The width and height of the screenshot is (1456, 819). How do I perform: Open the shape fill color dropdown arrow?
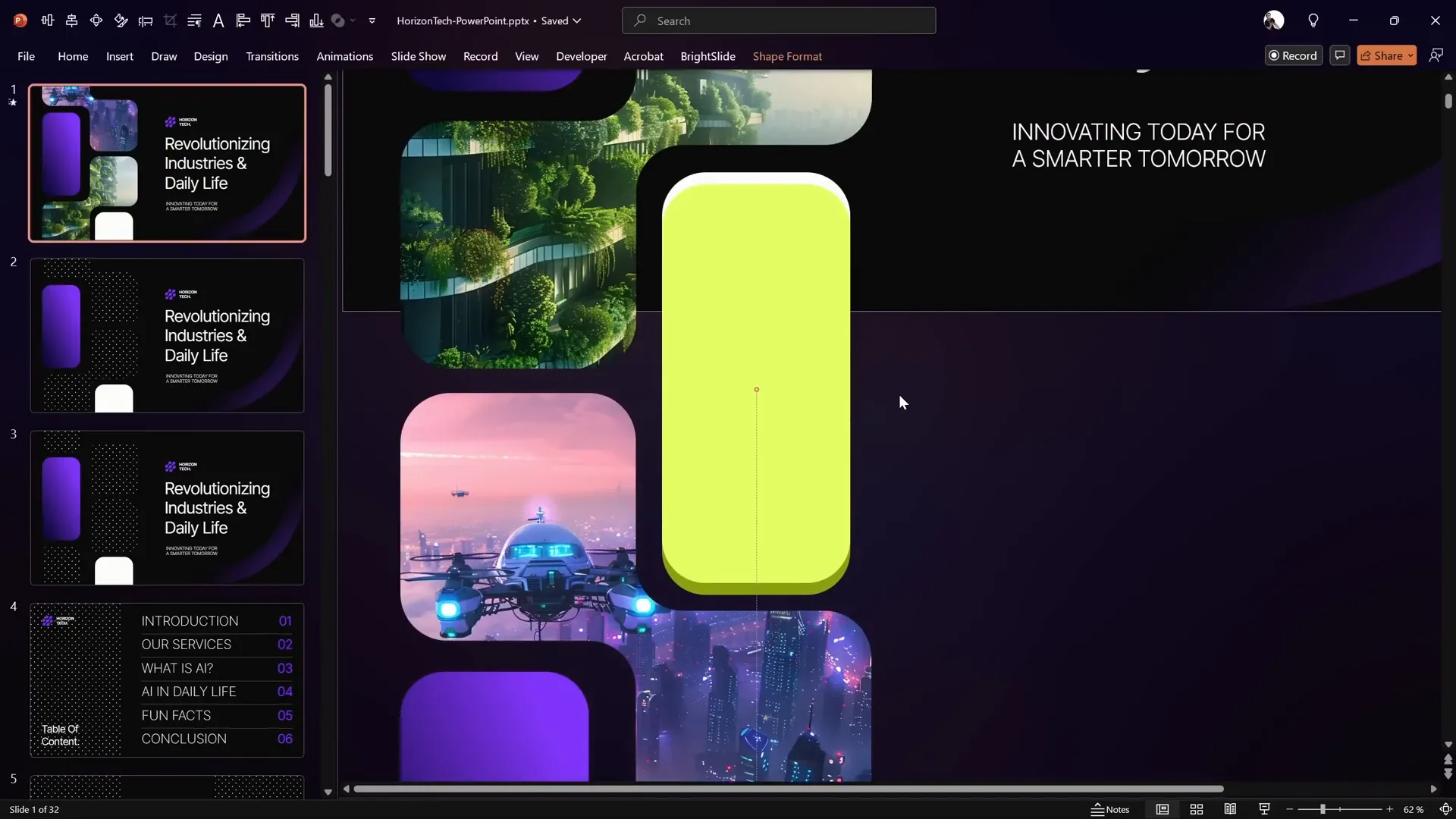point(353,20)
